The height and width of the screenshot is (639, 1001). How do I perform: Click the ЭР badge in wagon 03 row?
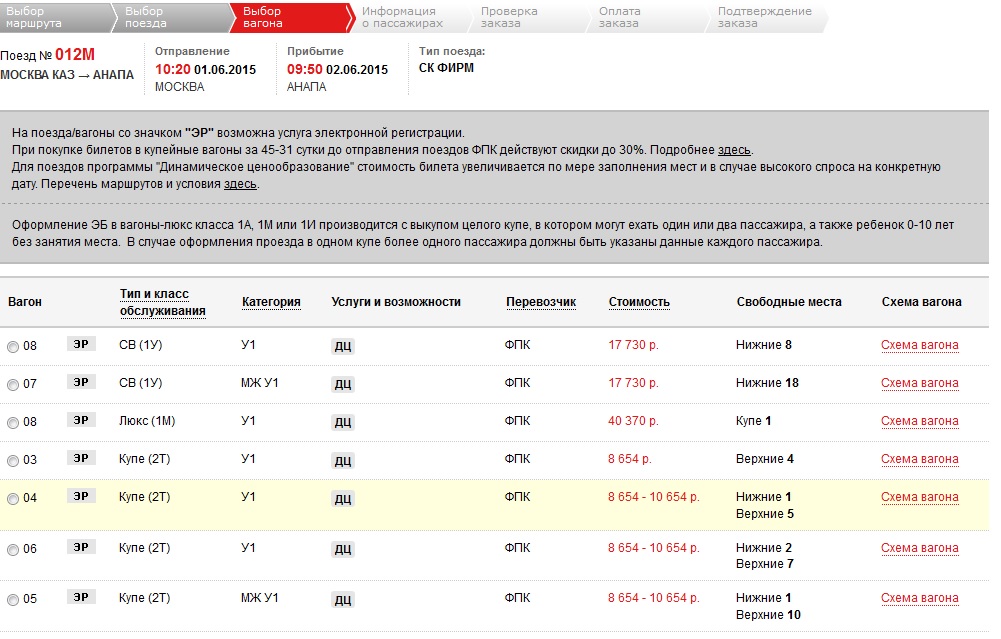(81, 458)
